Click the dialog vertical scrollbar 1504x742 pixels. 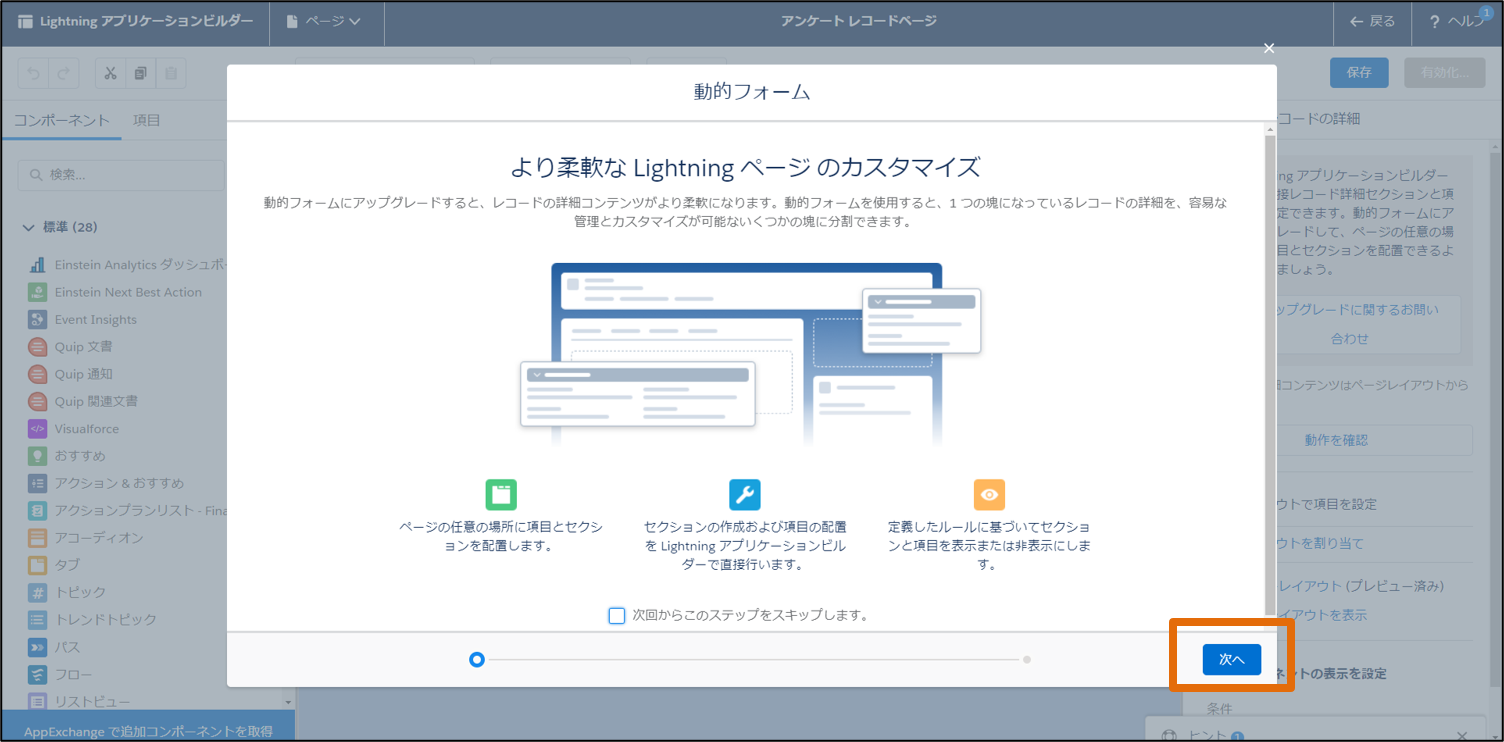(1270, 375)
